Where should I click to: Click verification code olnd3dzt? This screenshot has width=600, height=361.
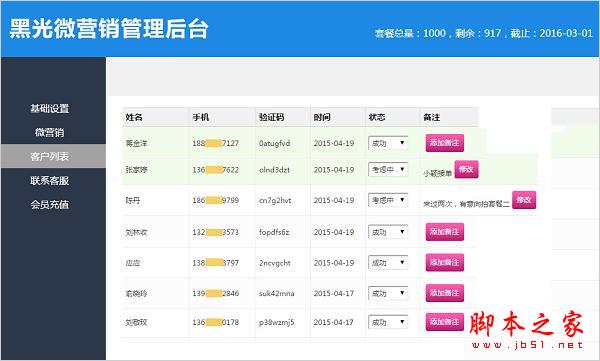pyautogui.click(x=274, y=170)
